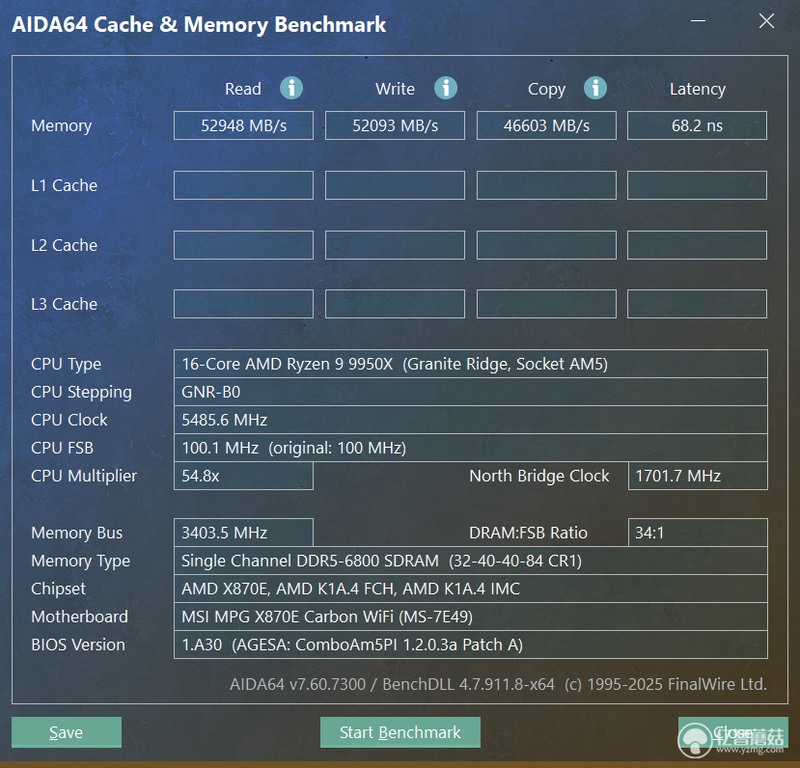Screen dimensions: 800x768
Task: Click the CPU FSB value 100.1 MHz
Action: pyautogui.click(x=470, y=448)
